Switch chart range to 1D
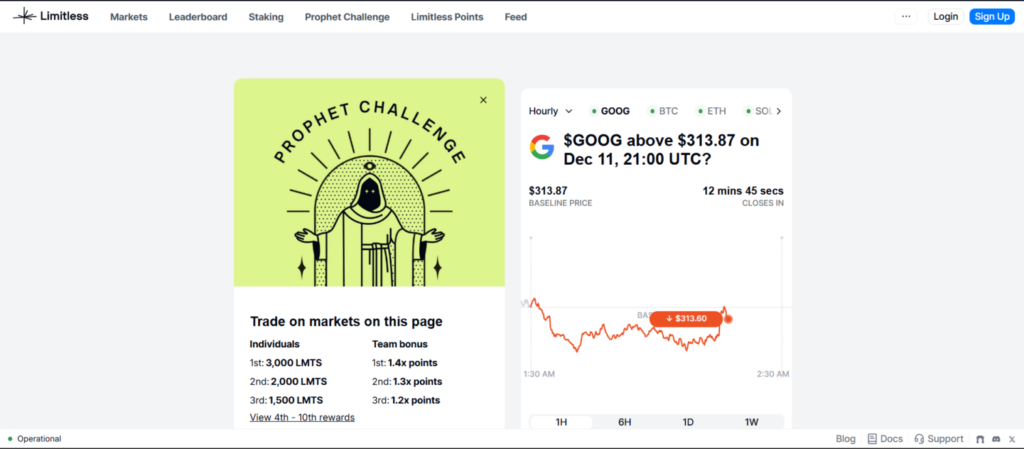The width and height of the screenshot is (1024, 449). (x=688, y=422)
